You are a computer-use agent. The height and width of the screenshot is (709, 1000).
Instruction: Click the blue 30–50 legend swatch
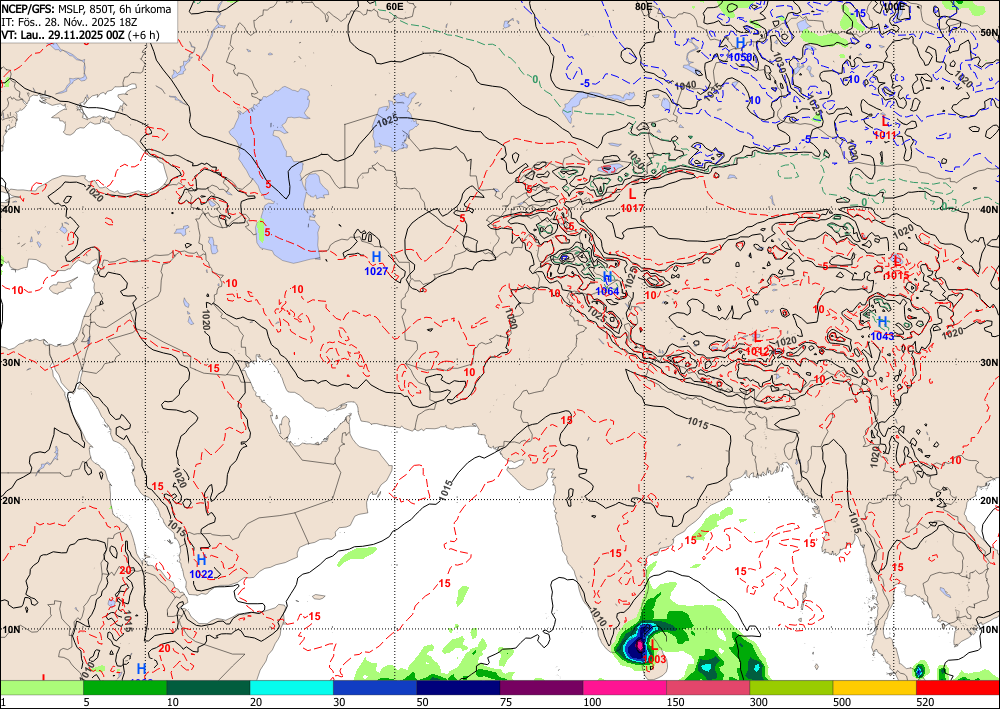pos(375,687)
